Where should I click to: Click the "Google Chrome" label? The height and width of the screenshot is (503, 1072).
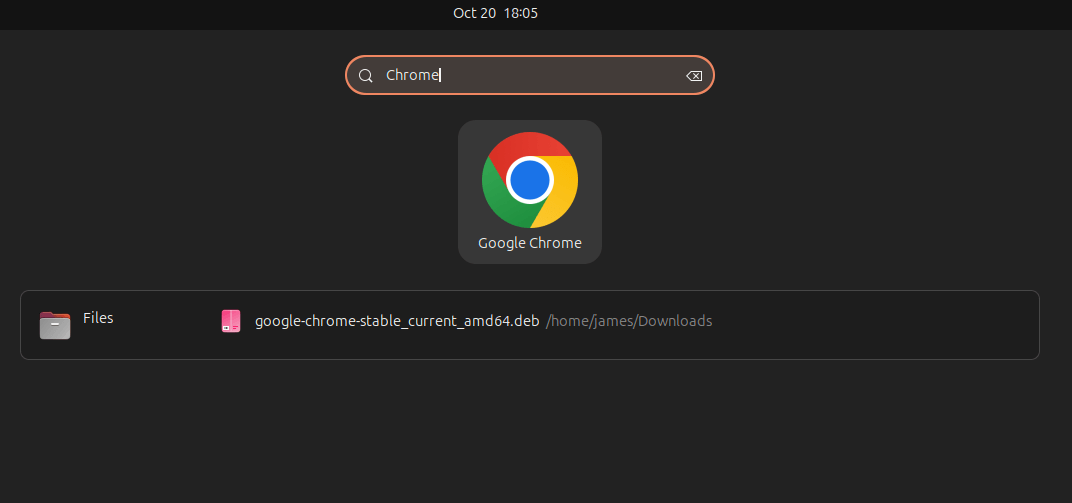[529, 243]
